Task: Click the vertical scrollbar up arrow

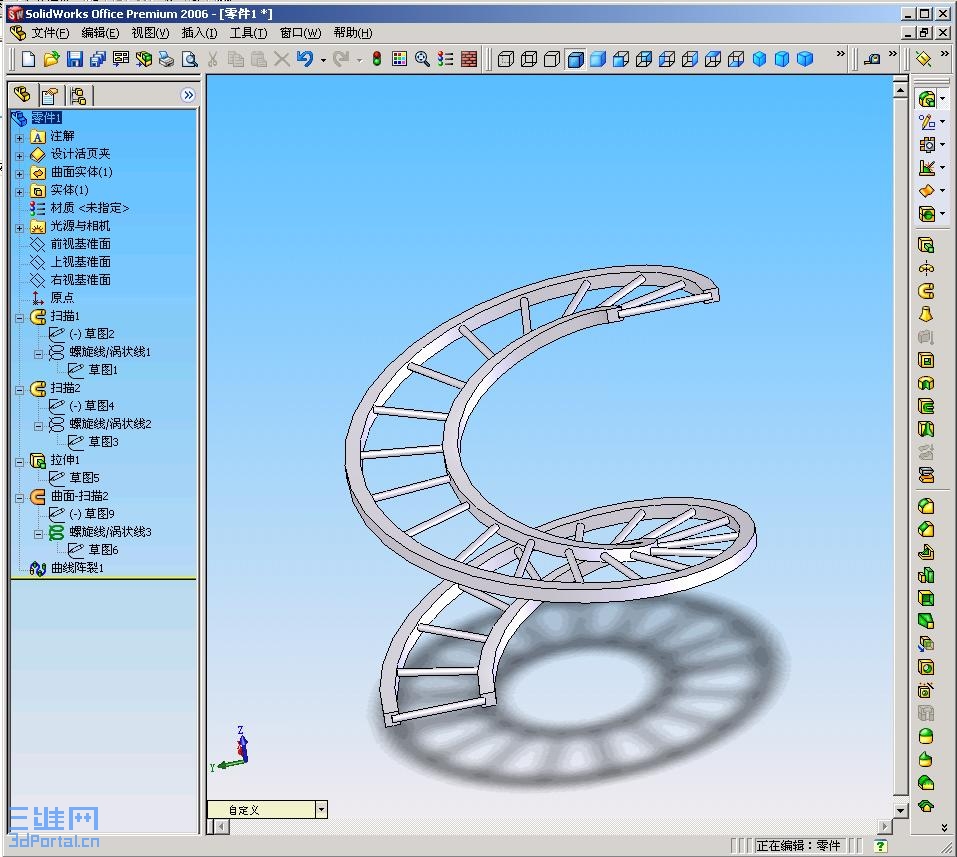Action: pos(900,90)
